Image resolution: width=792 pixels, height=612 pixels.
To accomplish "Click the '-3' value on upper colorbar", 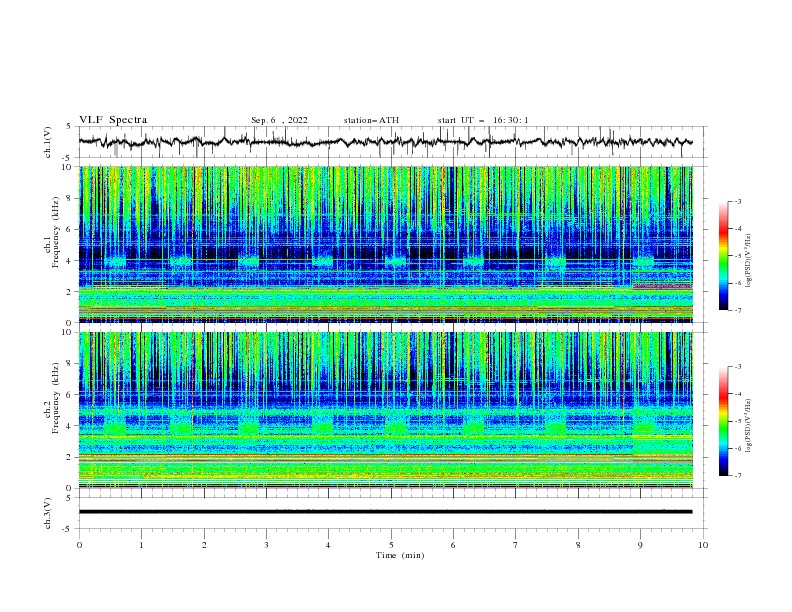I will 738,201.
